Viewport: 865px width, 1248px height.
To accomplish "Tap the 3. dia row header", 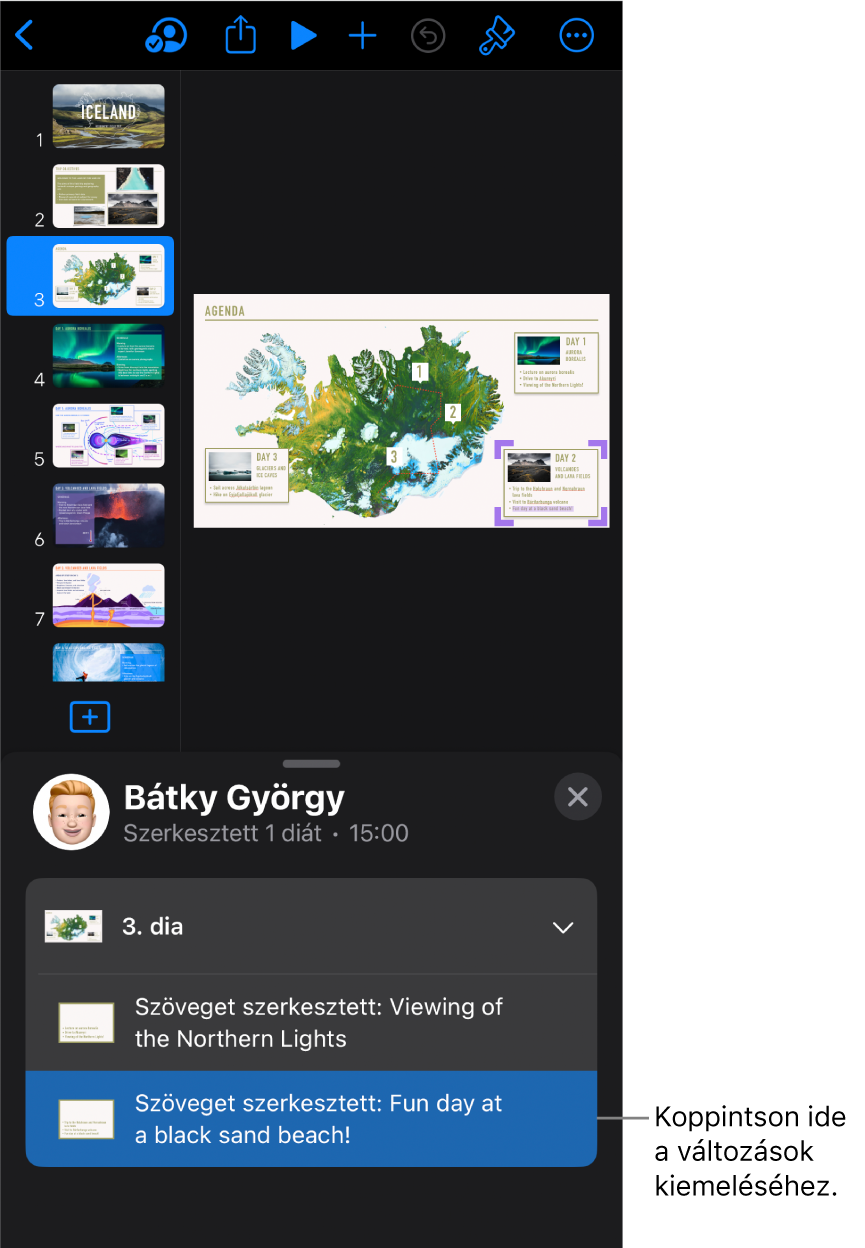I will (x=311, y=927).
